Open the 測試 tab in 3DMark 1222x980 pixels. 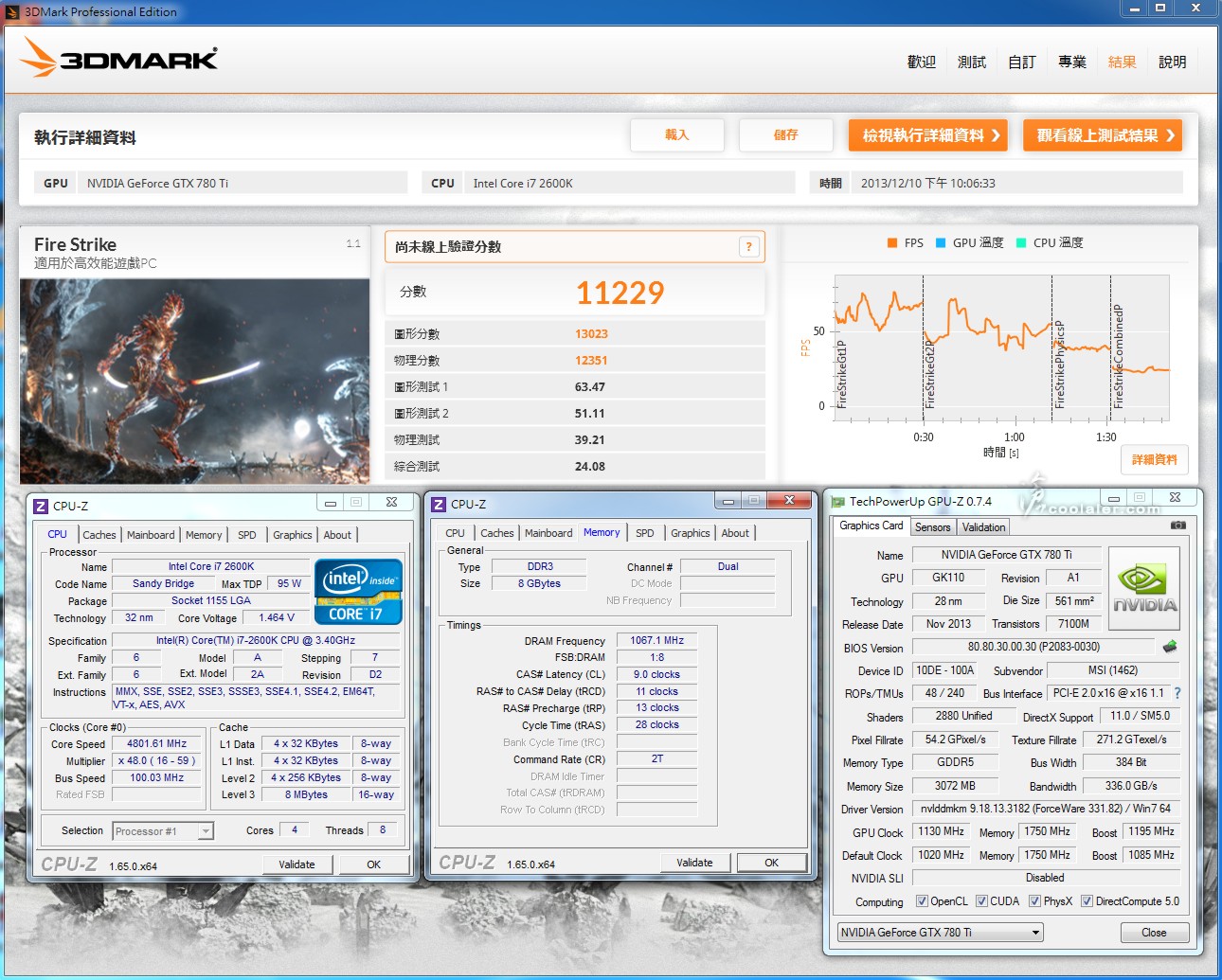tap(972, 62)
